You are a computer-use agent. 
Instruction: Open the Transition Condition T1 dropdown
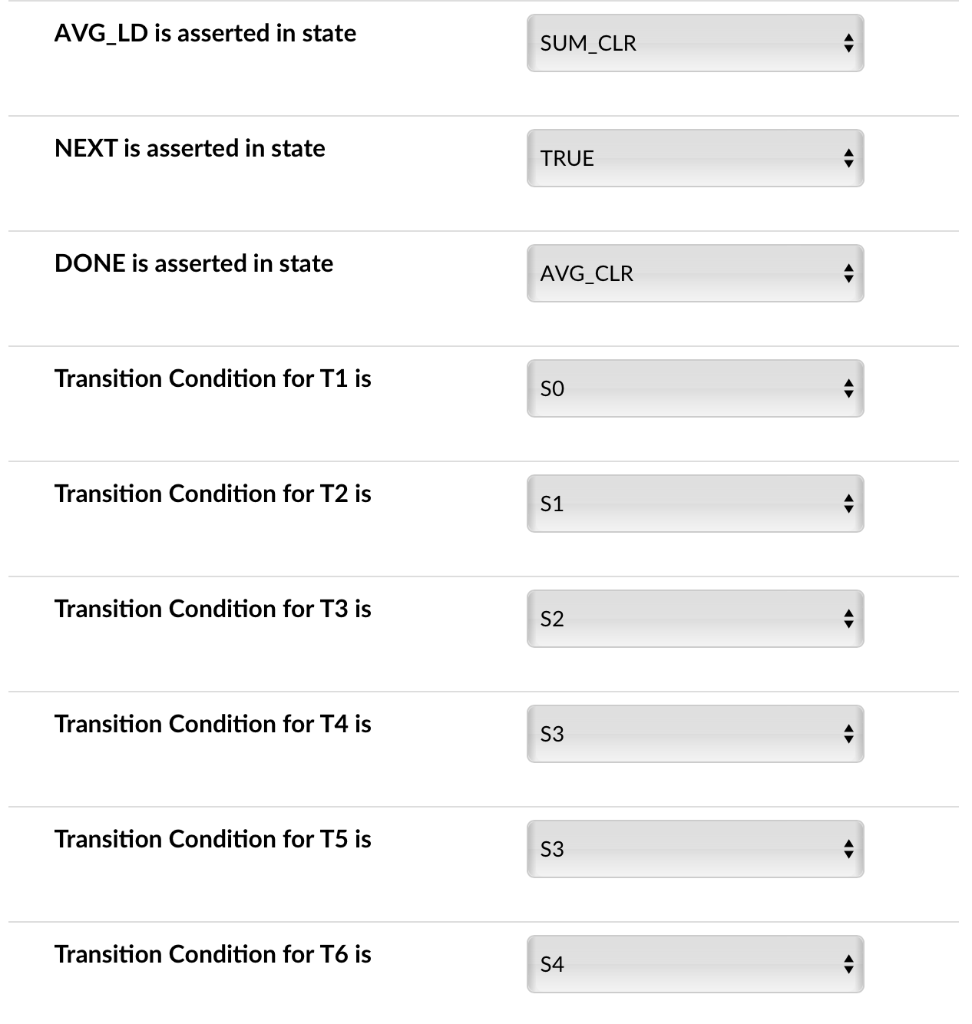tap(694, 388)
